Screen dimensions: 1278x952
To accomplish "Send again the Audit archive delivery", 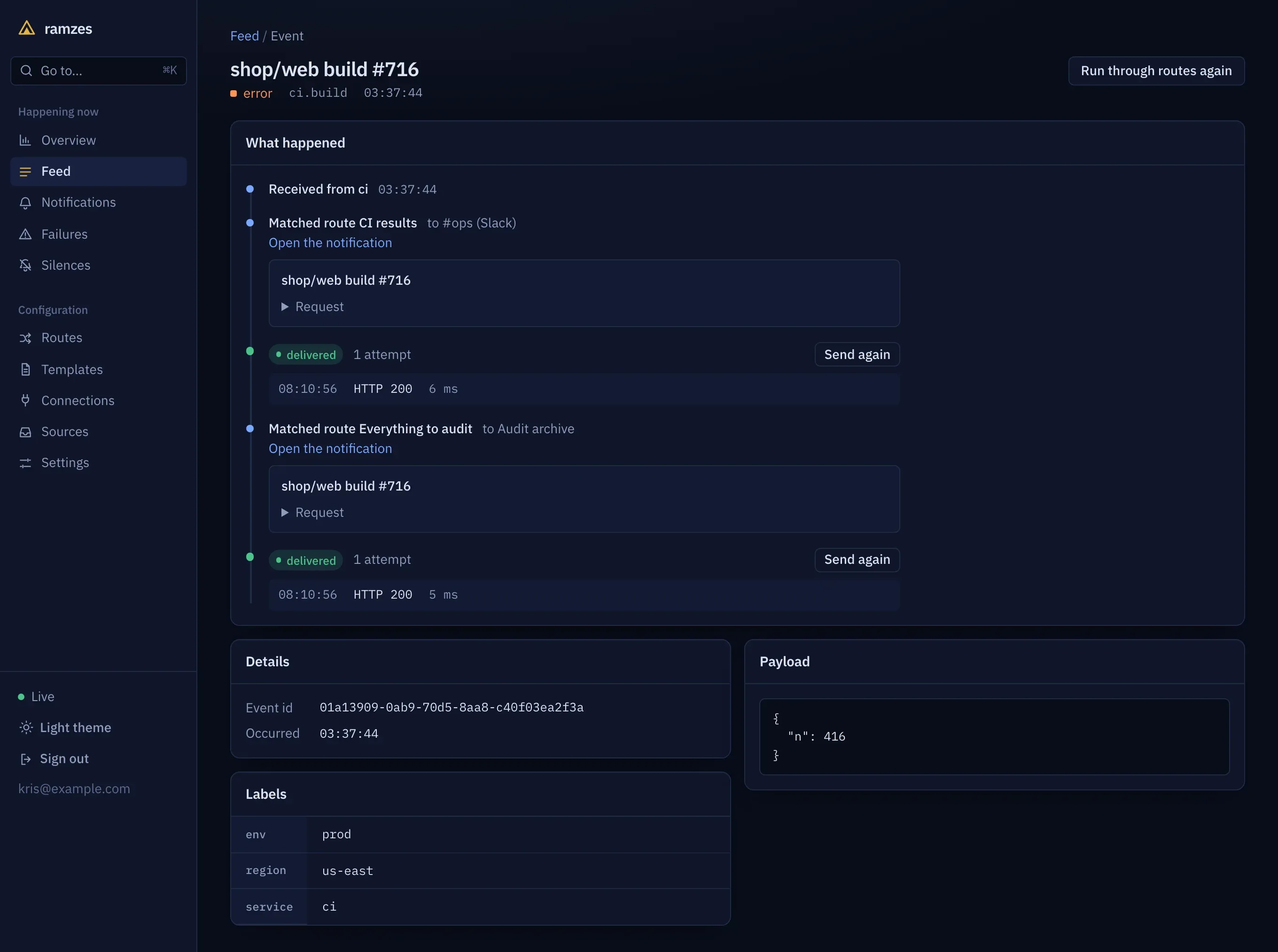I will coord(857,560).
